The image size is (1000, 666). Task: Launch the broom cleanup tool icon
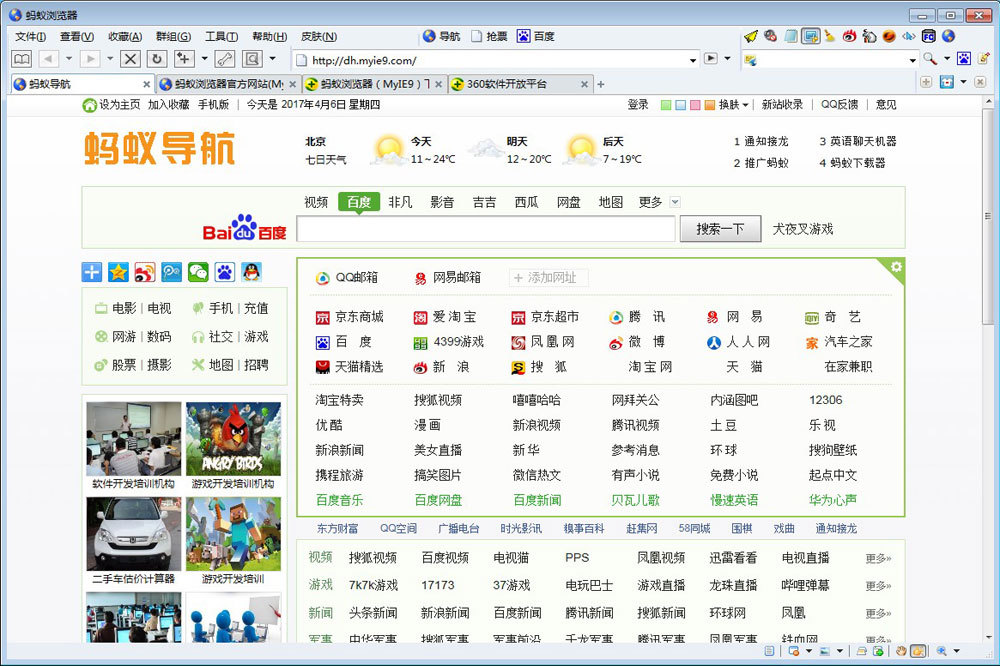[x=828, y=36]
